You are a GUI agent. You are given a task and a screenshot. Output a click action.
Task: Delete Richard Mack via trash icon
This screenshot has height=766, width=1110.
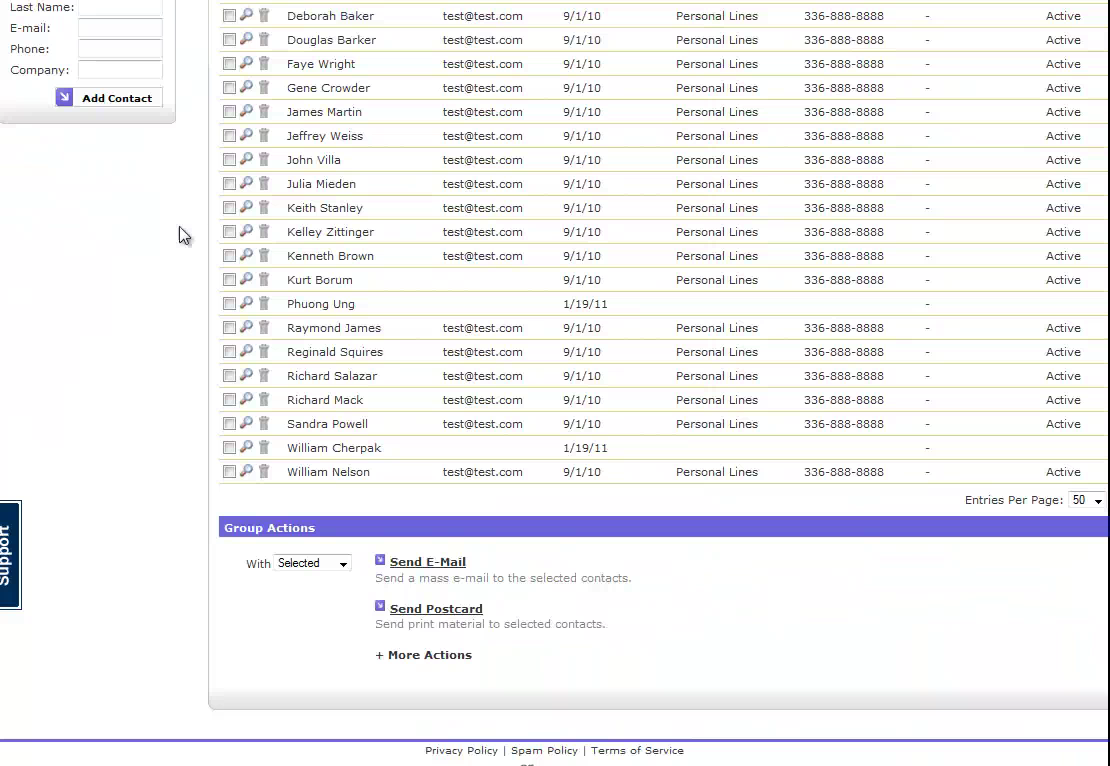tap(264, 400)
